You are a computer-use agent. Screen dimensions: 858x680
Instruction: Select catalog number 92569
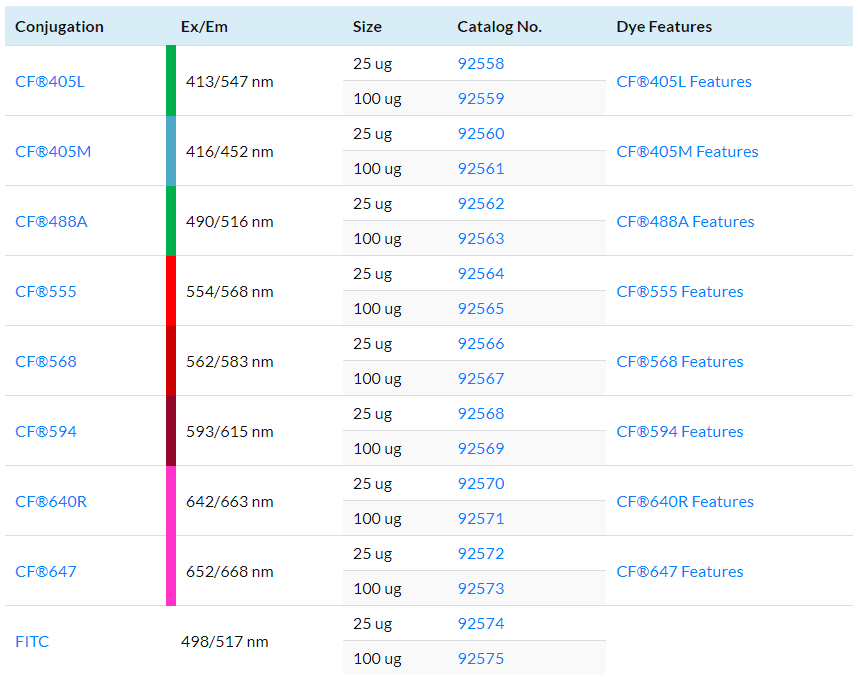pyautogui.click(x=481, y=449)
